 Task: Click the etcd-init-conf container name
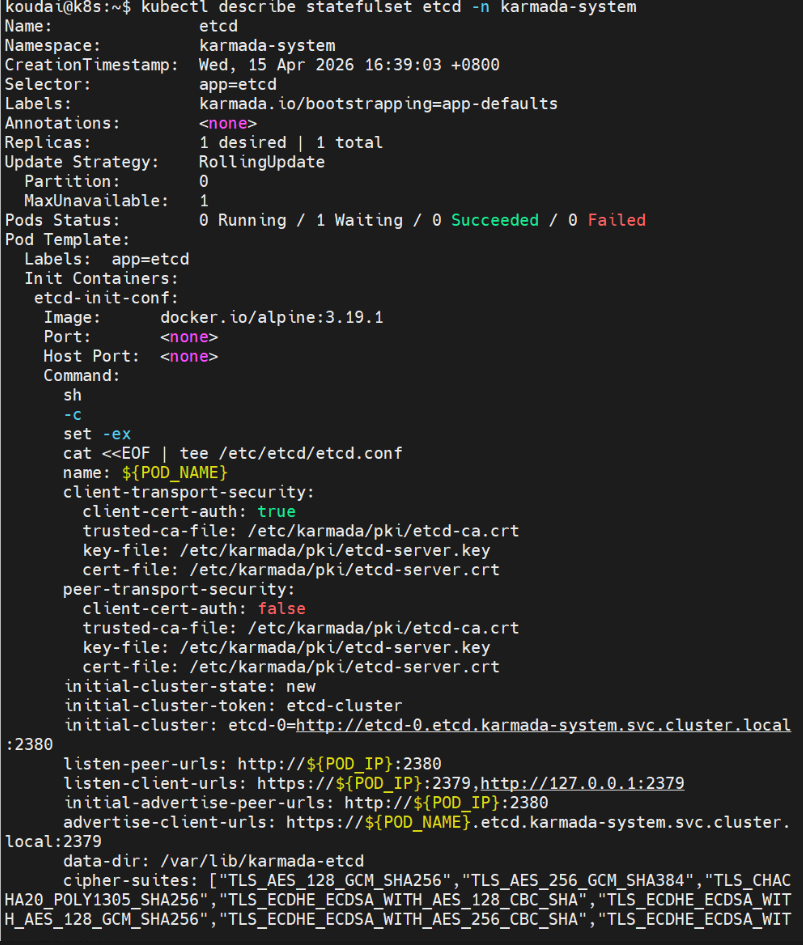(106, 298)
